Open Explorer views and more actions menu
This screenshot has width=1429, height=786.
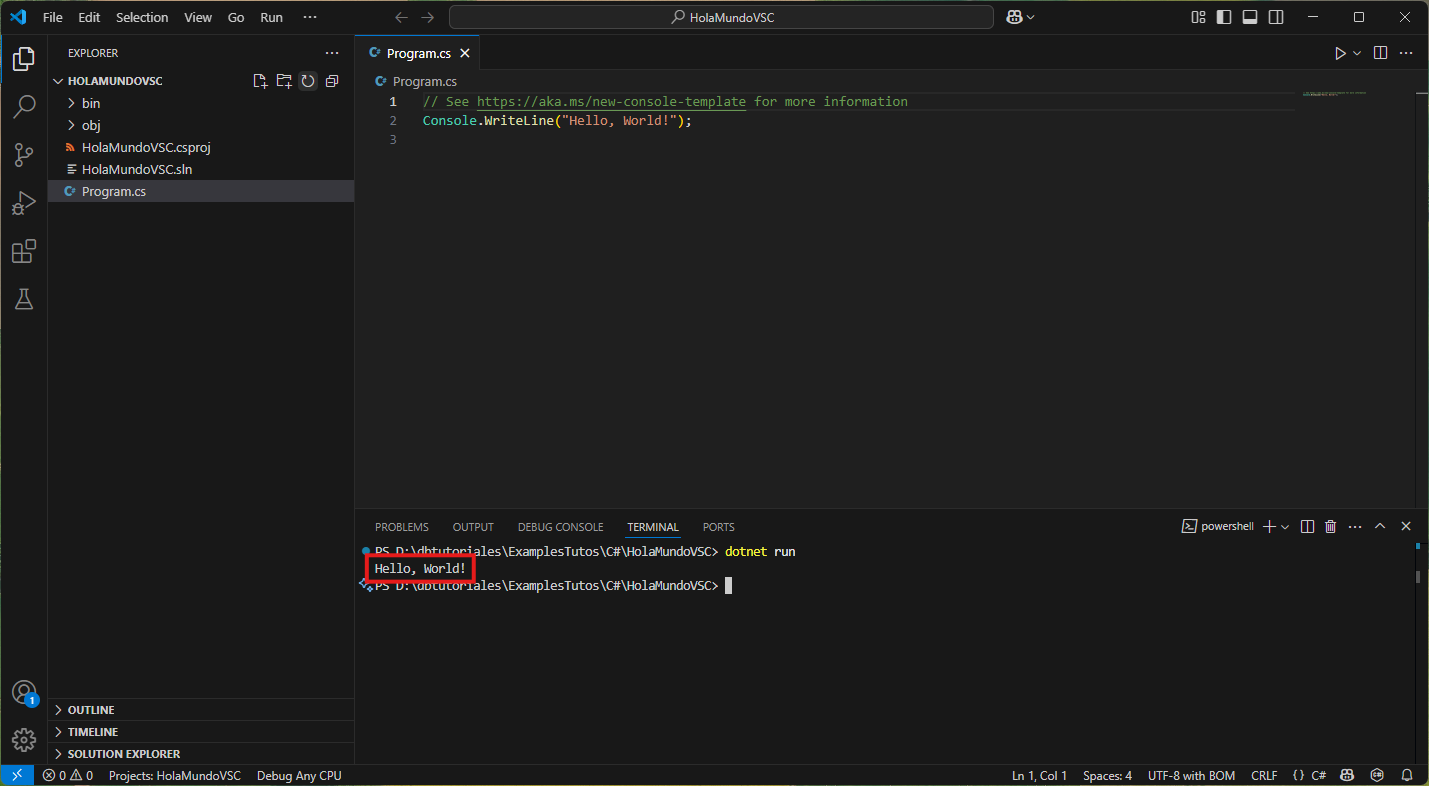[x=332, y=53]
